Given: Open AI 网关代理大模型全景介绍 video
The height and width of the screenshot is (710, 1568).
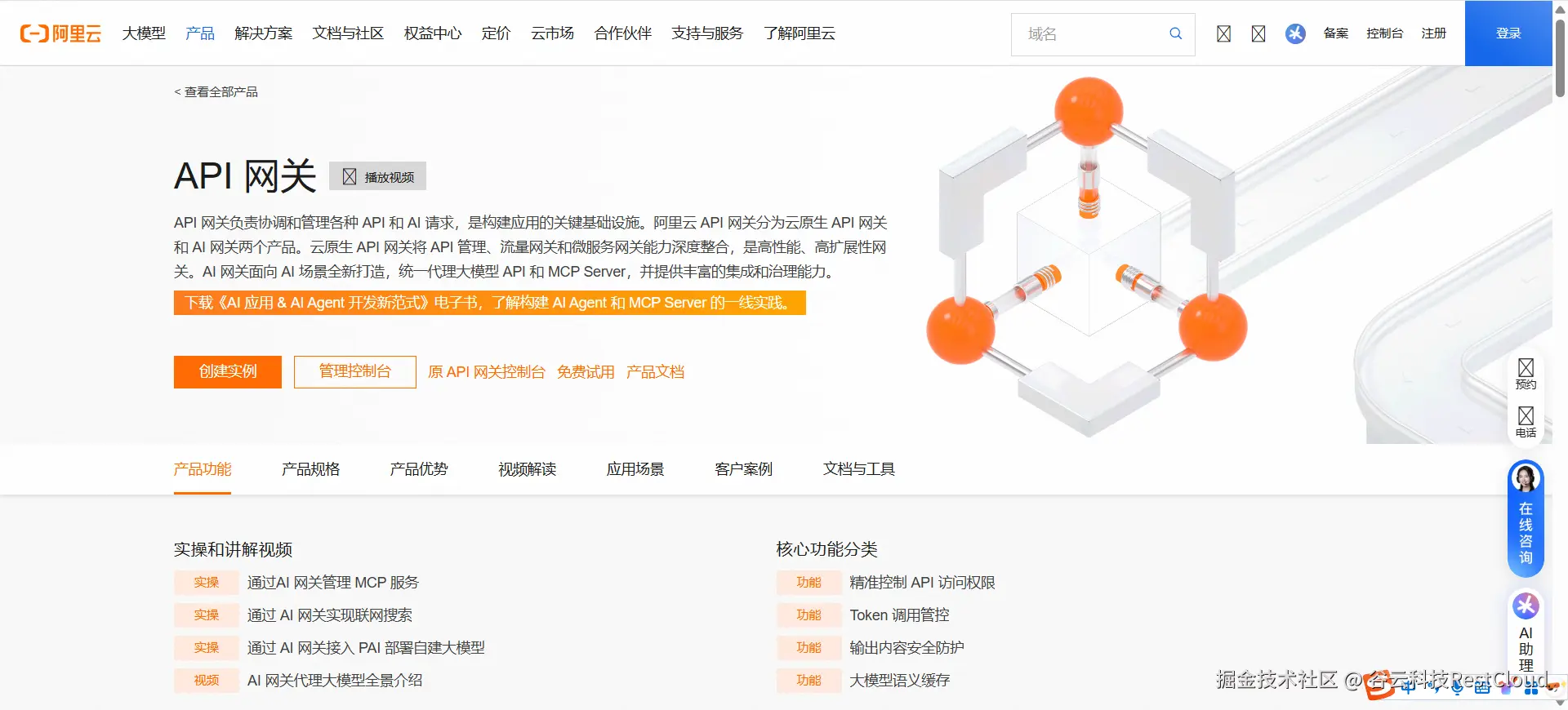Looking at the screenshot, I should [x=335, y=681].
